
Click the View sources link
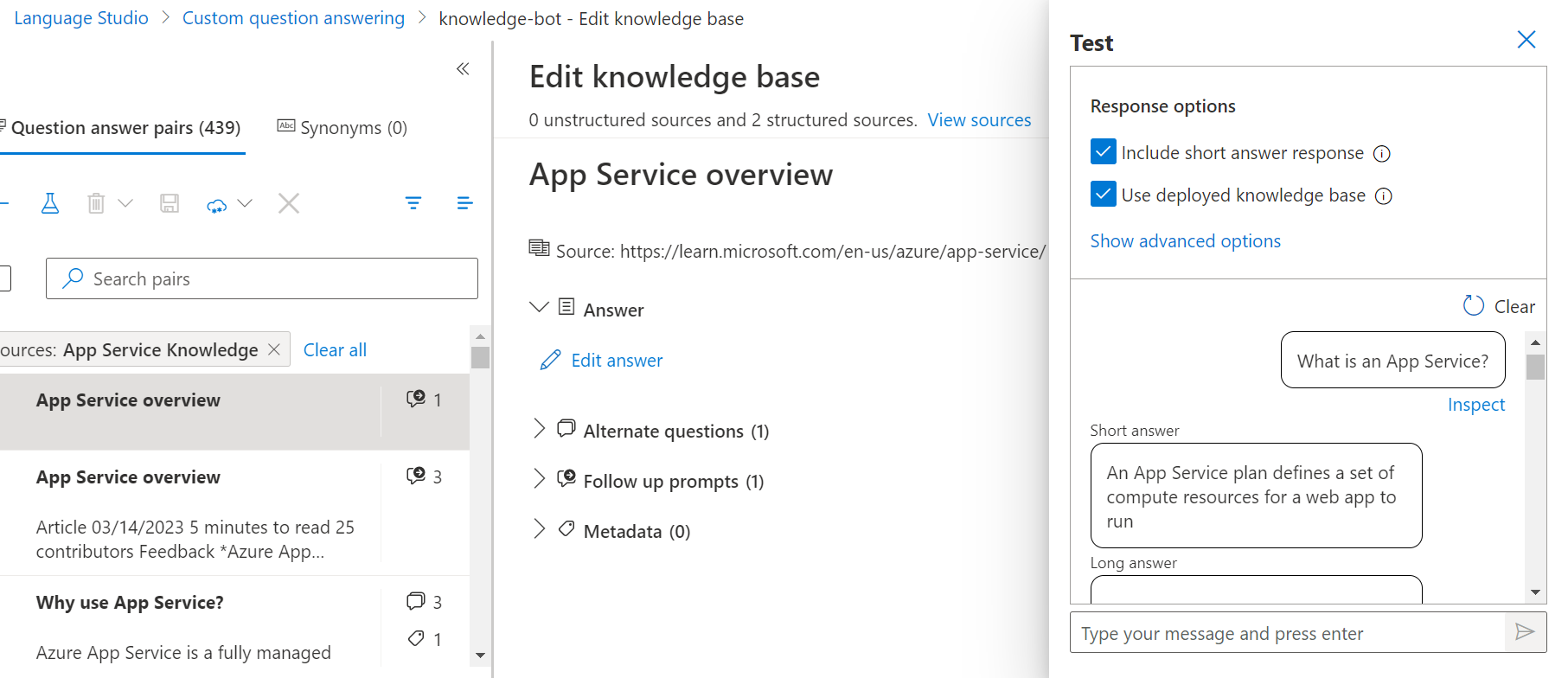point(979,120)
